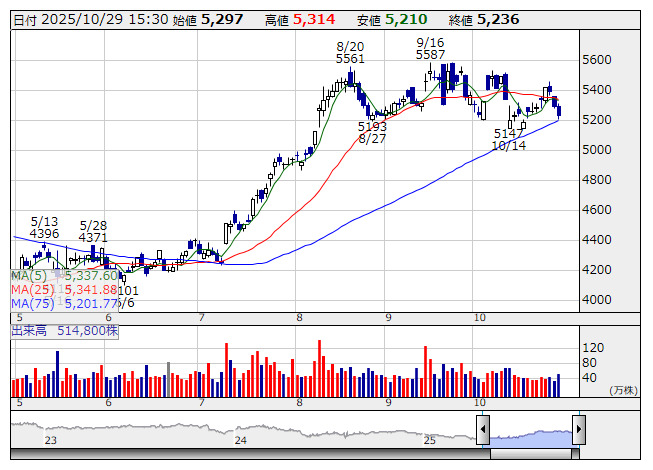
Task: Click the MA(25) 5,341.88 legend entry
Action: [x=65, y=290]
